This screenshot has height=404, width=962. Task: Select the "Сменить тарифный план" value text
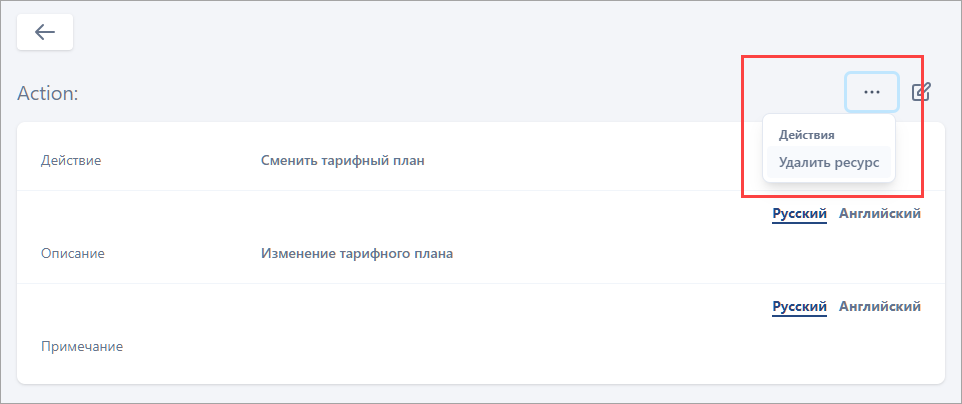[x=342, y=160]
